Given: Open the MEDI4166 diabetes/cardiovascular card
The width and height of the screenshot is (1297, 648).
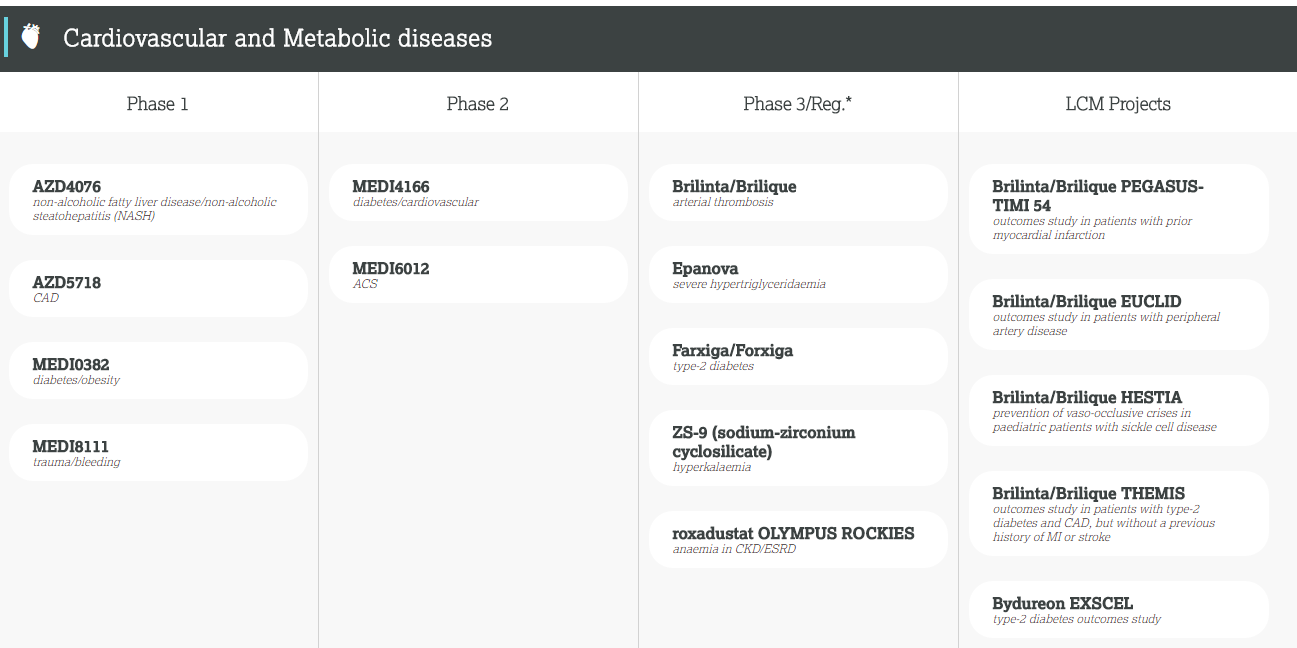Looking at the screenshot, I should (x=478, y=193).
